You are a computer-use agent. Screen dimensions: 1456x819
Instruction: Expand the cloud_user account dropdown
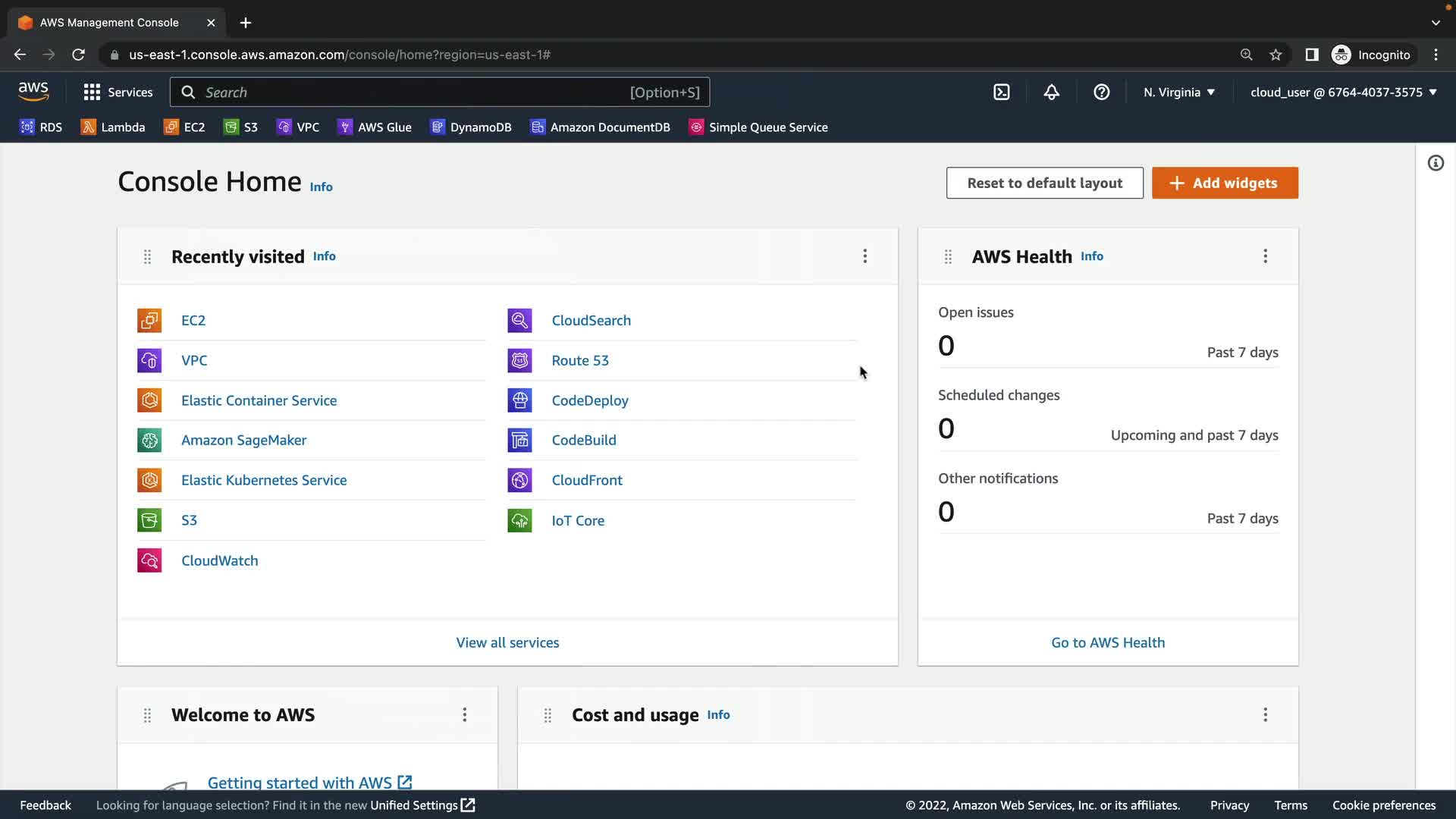pyautogui.click(x=1343, y=93)
